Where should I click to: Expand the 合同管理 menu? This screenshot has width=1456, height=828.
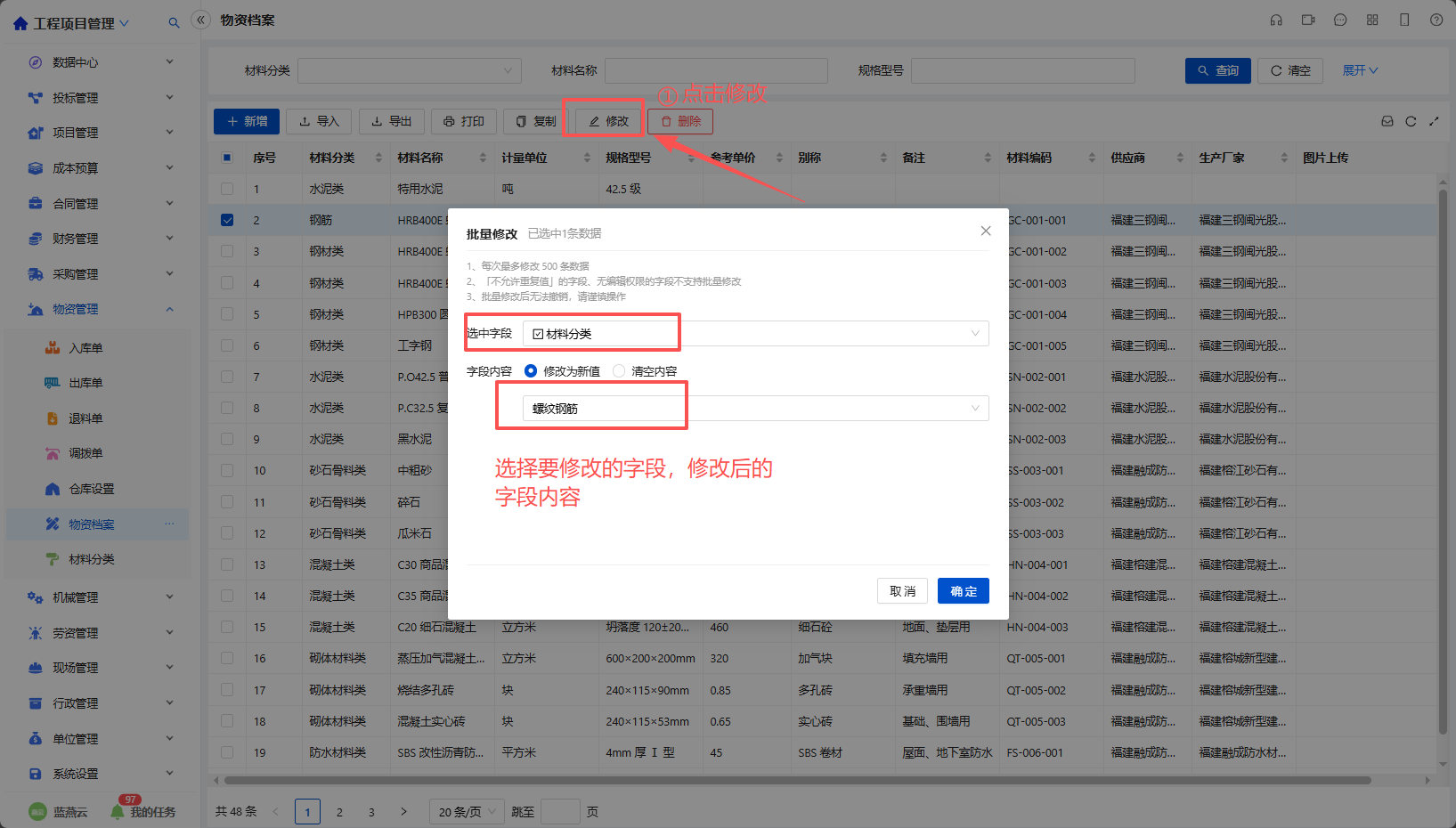pyautogui.click(x=101, y=204)
